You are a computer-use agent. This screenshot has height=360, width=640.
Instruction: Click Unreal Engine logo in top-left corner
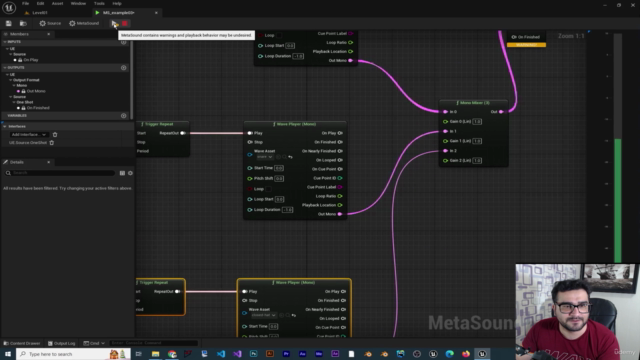click(9, 7)
